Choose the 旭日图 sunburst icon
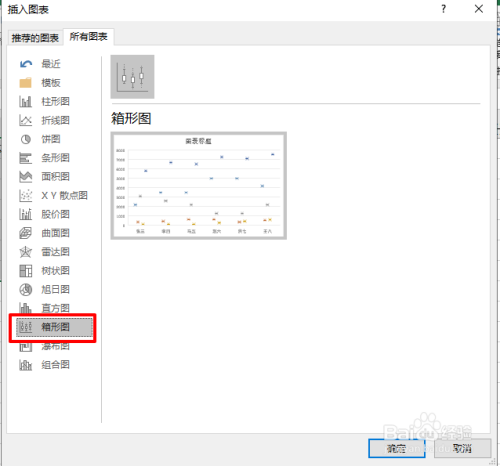Image resolution: width=500 pixels, height=466 pixels. coord(26,290)
